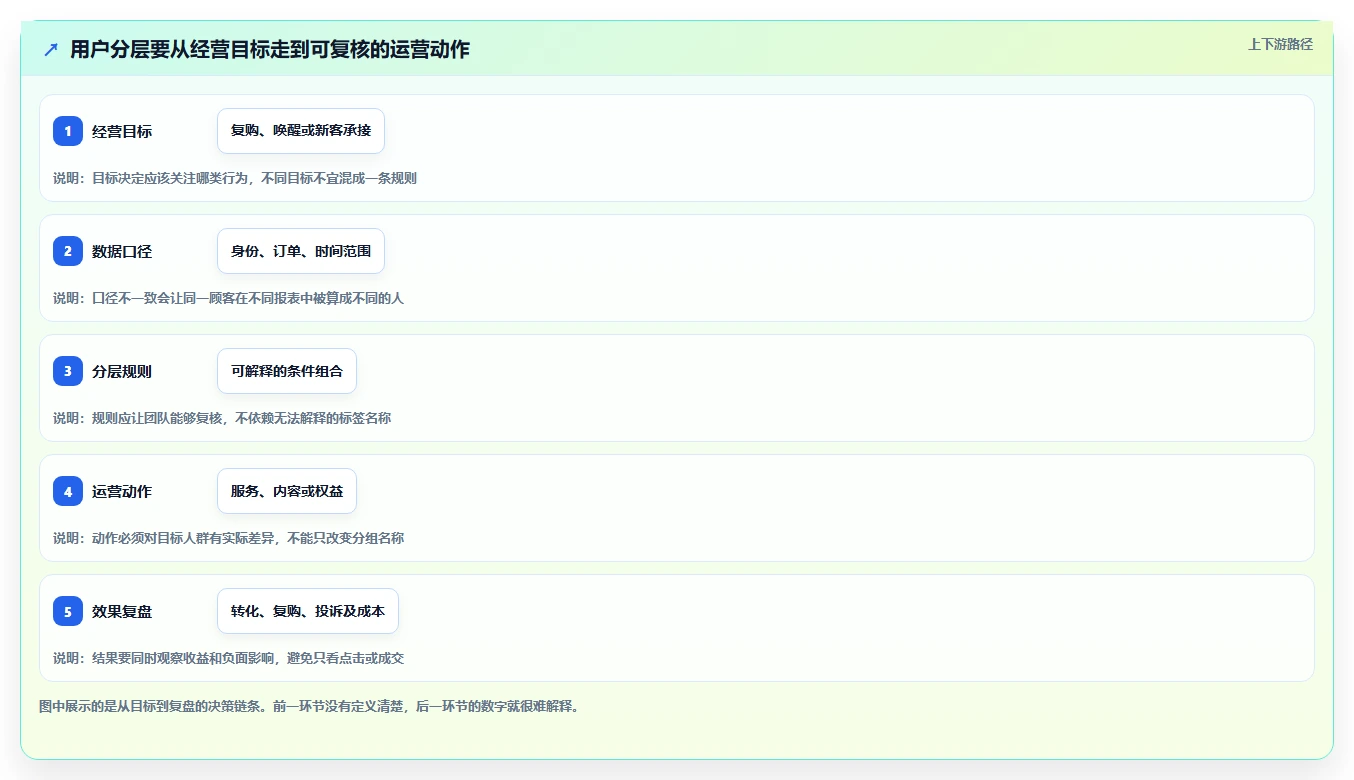Click description 动作必须对目标人群有实际差异
This screenshot has width=1354, height=780.
pos(229,538)
